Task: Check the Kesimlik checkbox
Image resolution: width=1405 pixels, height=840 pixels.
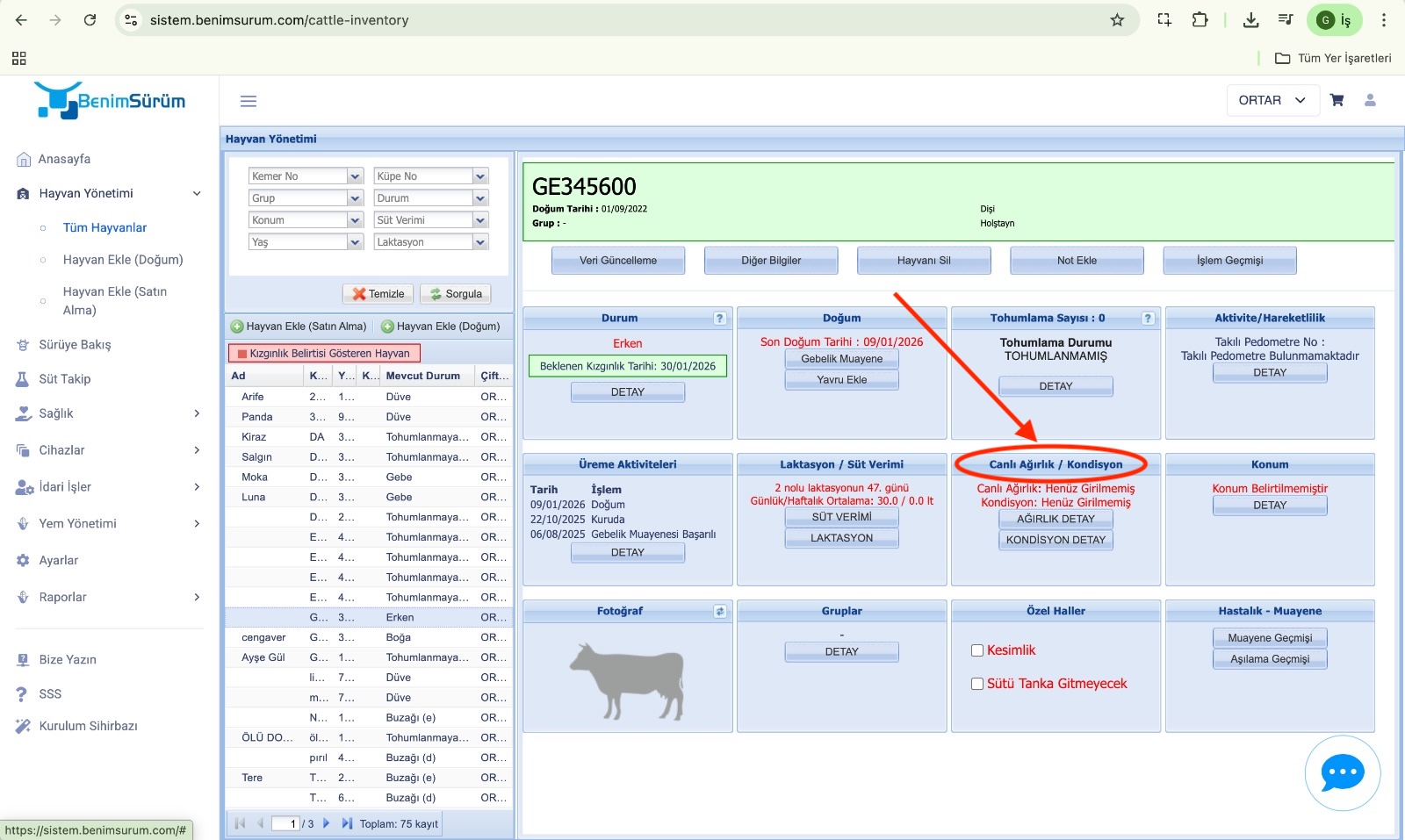Action: click(976, 650)
